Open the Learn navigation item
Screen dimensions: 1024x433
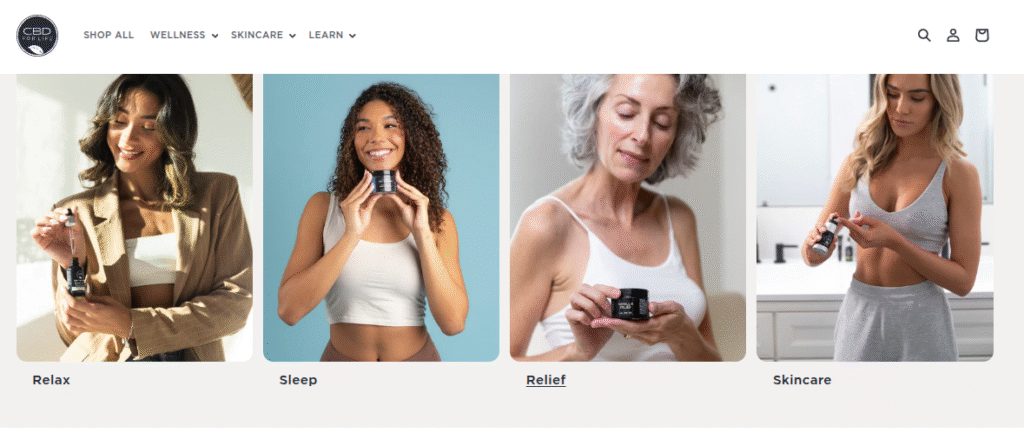[x=326, y=35]
